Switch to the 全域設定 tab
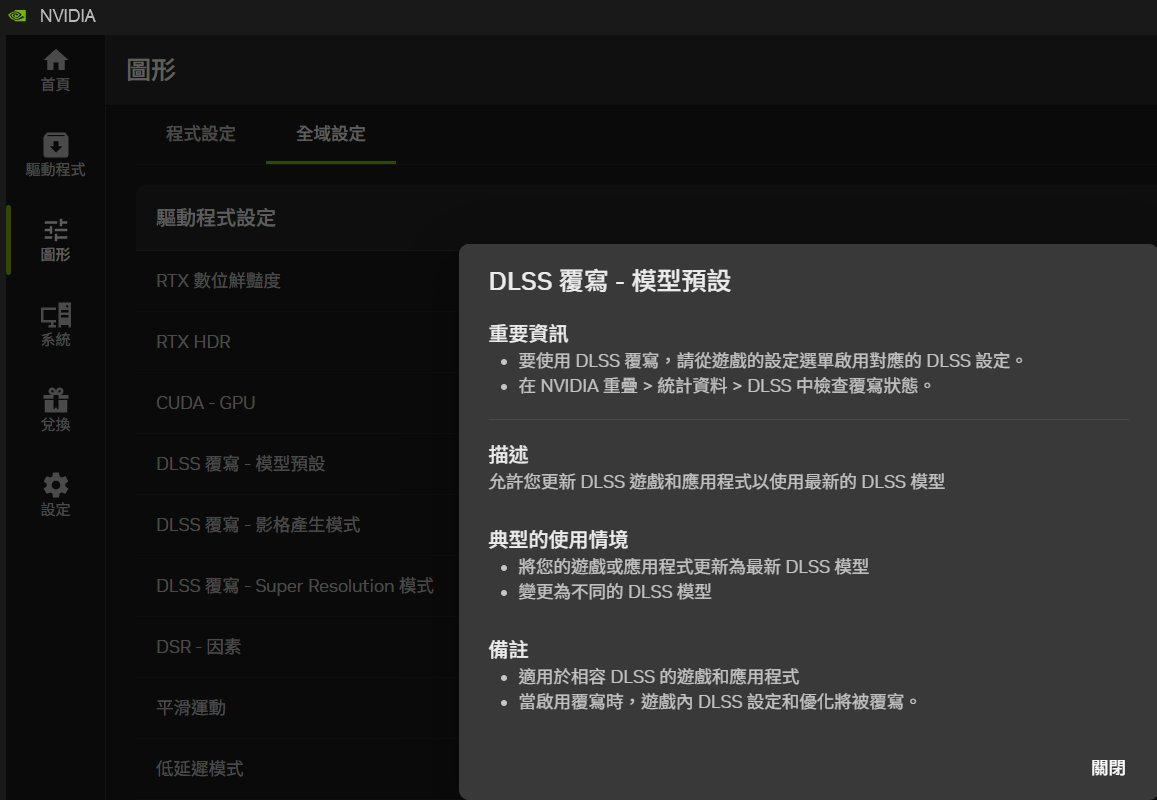The width and height of the screenshot is (1157, 800). 331,134
